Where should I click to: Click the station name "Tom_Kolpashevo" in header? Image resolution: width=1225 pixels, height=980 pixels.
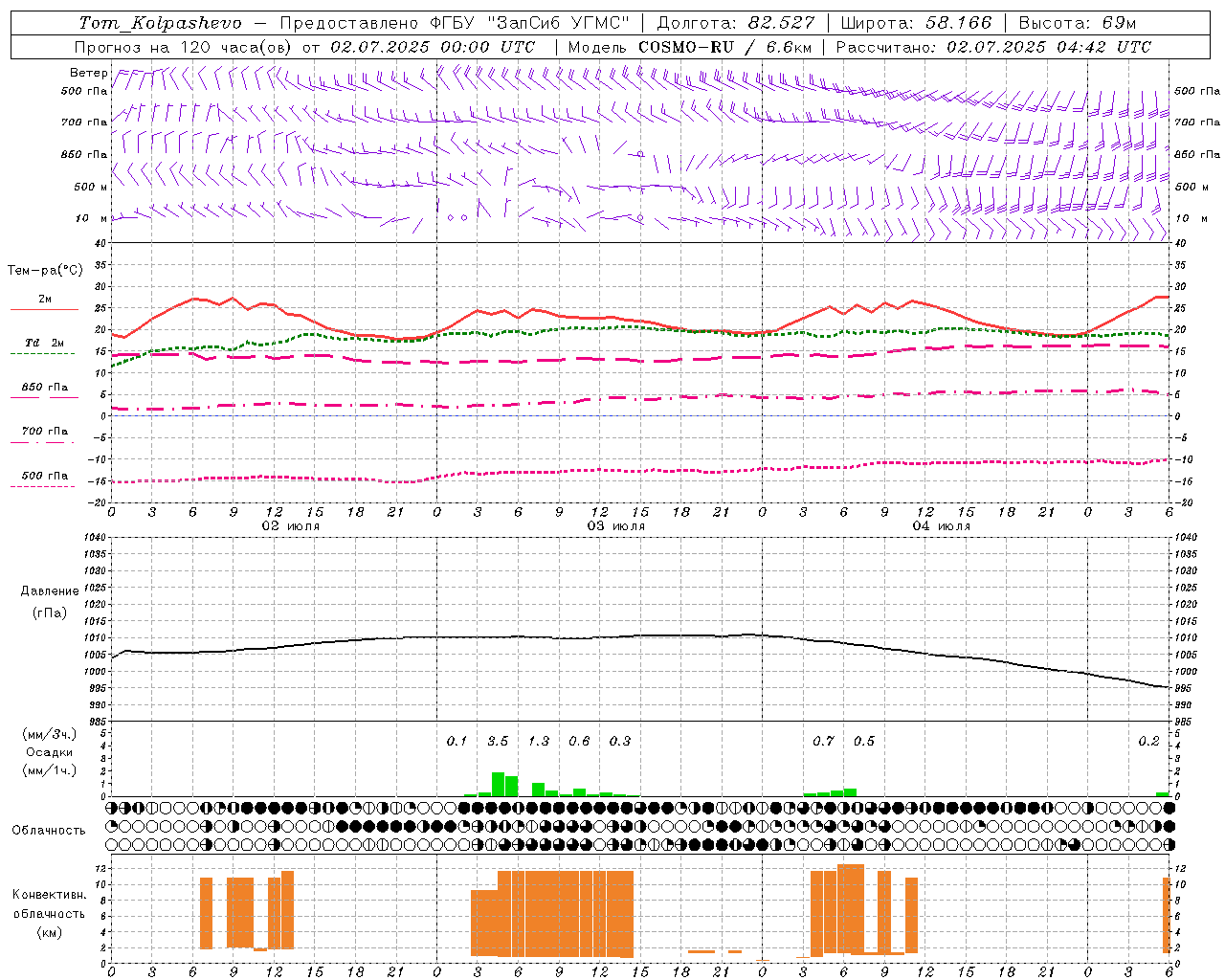pyautogui.click(x=160, y=23)
